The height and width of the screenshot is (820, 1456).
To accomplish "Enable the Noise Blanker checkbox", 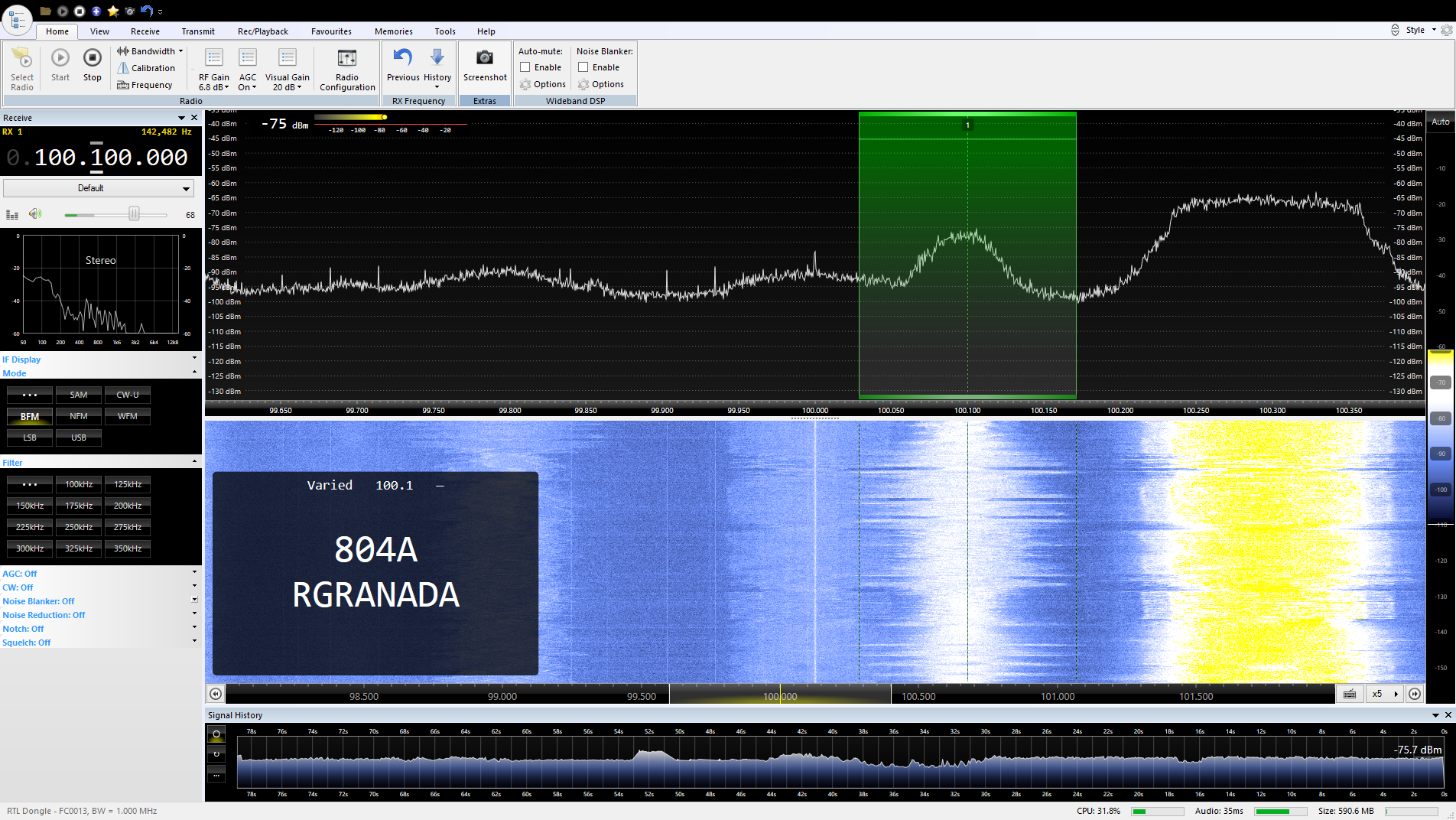I will (583, 67).
